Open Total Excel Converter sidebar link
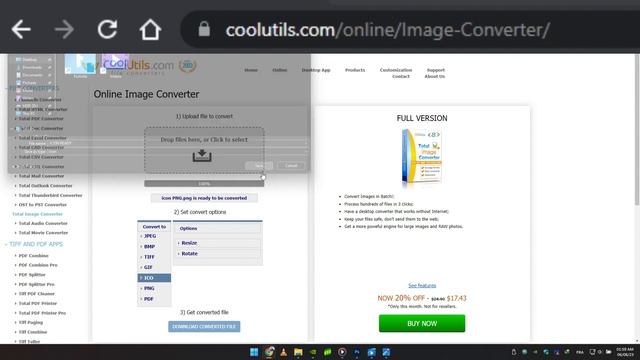This screenshot has width=640, height=360. [42, 138]
